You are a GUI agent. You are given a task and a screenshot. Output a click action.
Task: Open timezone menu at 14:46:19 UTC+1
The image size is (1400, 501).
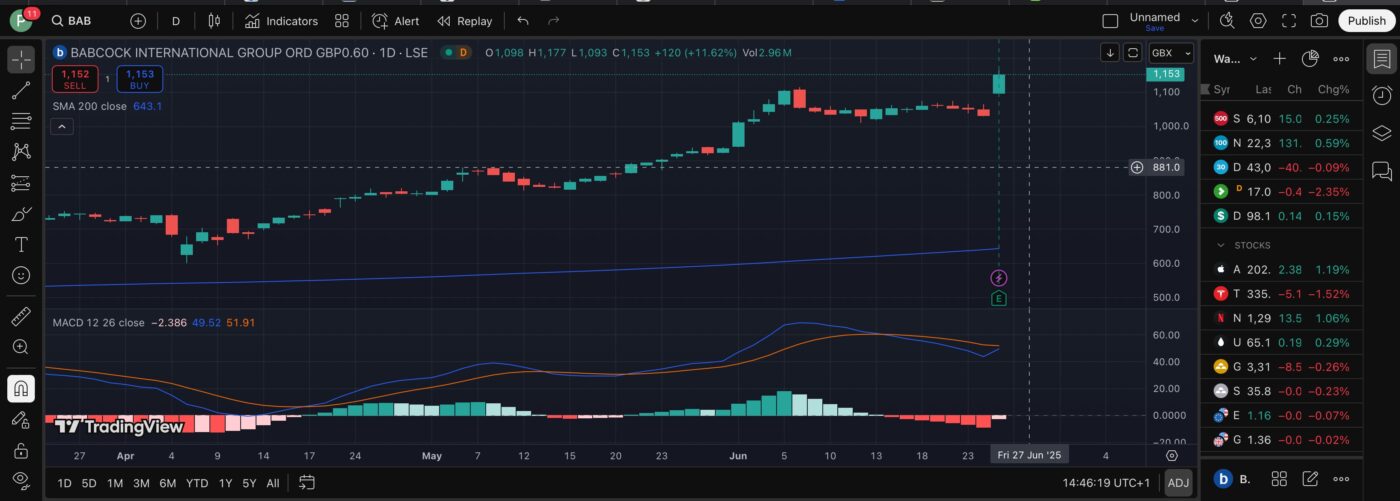tap(1106, 484)
